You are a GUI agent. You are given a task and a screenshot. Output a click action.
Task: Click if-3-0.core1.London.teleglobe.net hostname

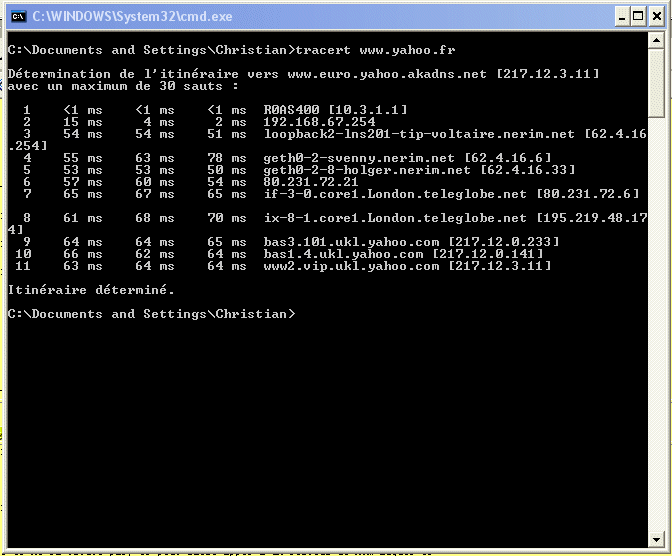pyautogui.click(x=395, y=194)
